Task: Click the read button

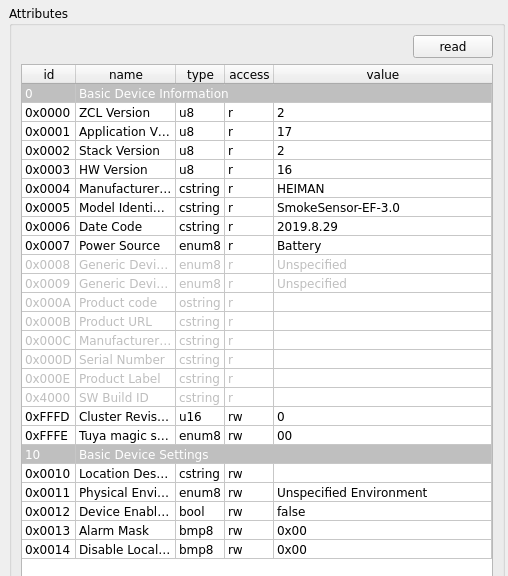Action: click(x=453, y=47)
